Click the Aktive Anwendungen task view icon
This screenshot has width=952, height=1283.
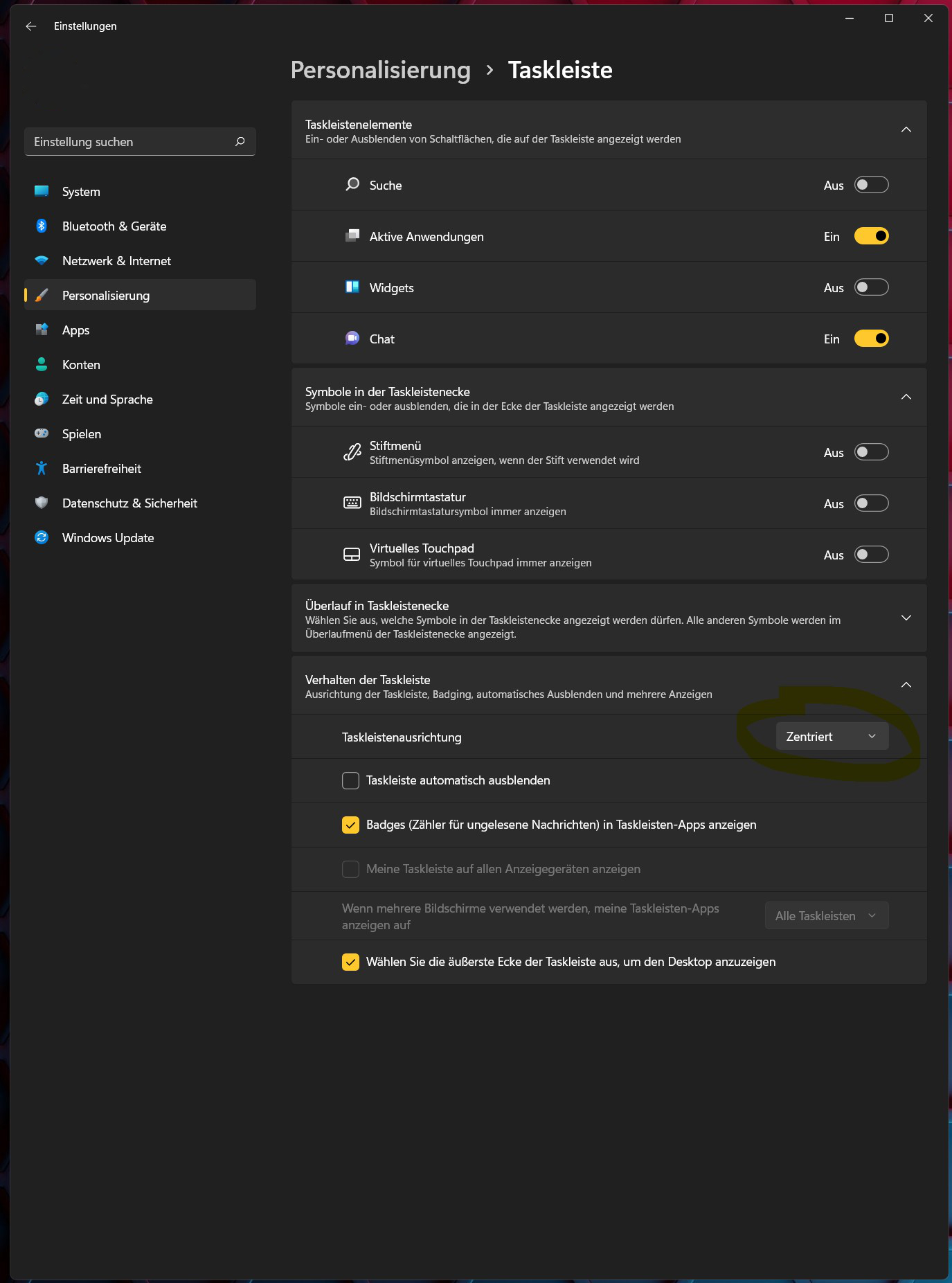point(352,236)
